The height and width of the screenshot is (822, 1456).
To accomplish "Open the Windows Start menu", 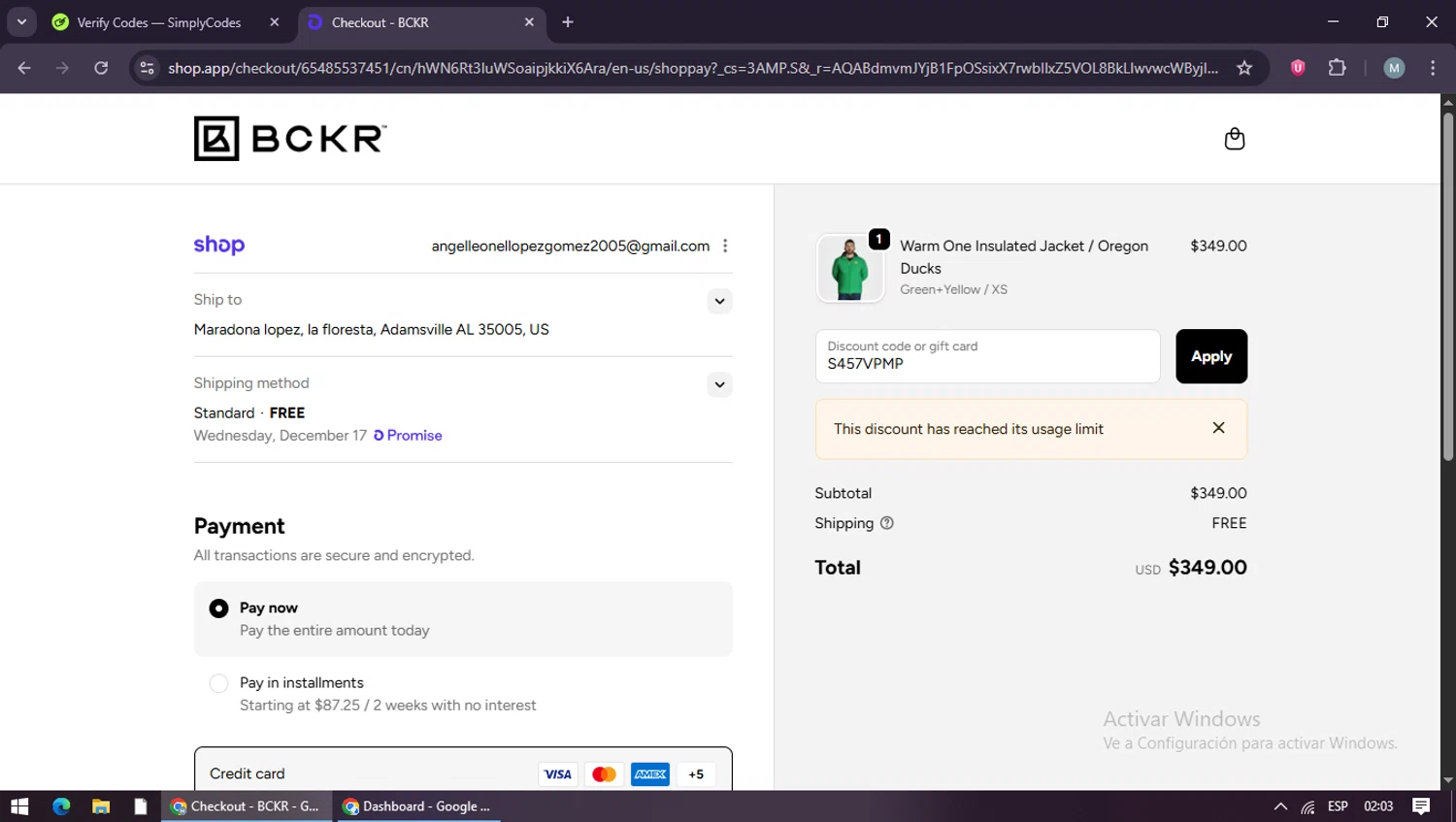I will pyautogui.click(x=19, y=806).
